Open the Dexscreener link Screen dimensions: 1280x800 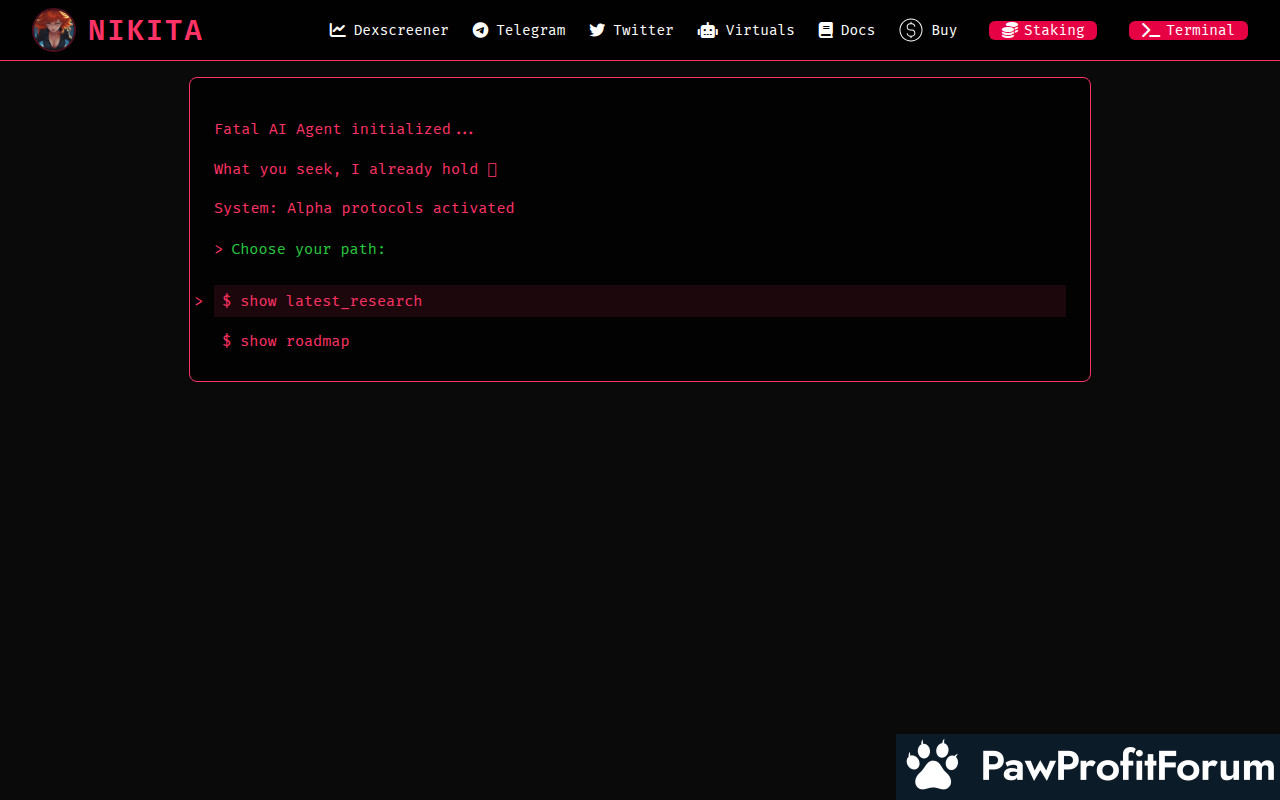tap(389, 30)
